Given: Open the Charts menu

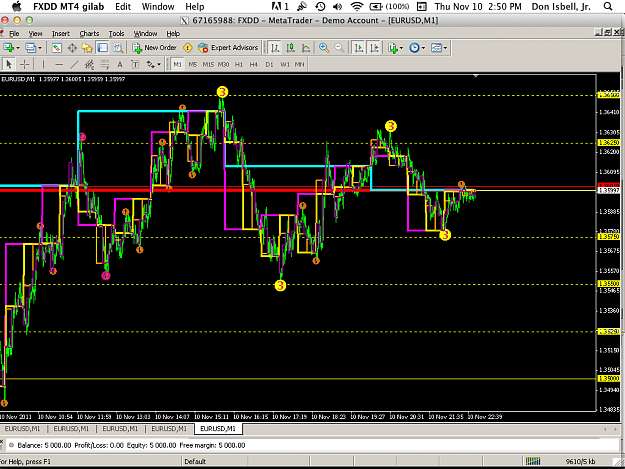Looking at the screenshot, I should 89,33.
